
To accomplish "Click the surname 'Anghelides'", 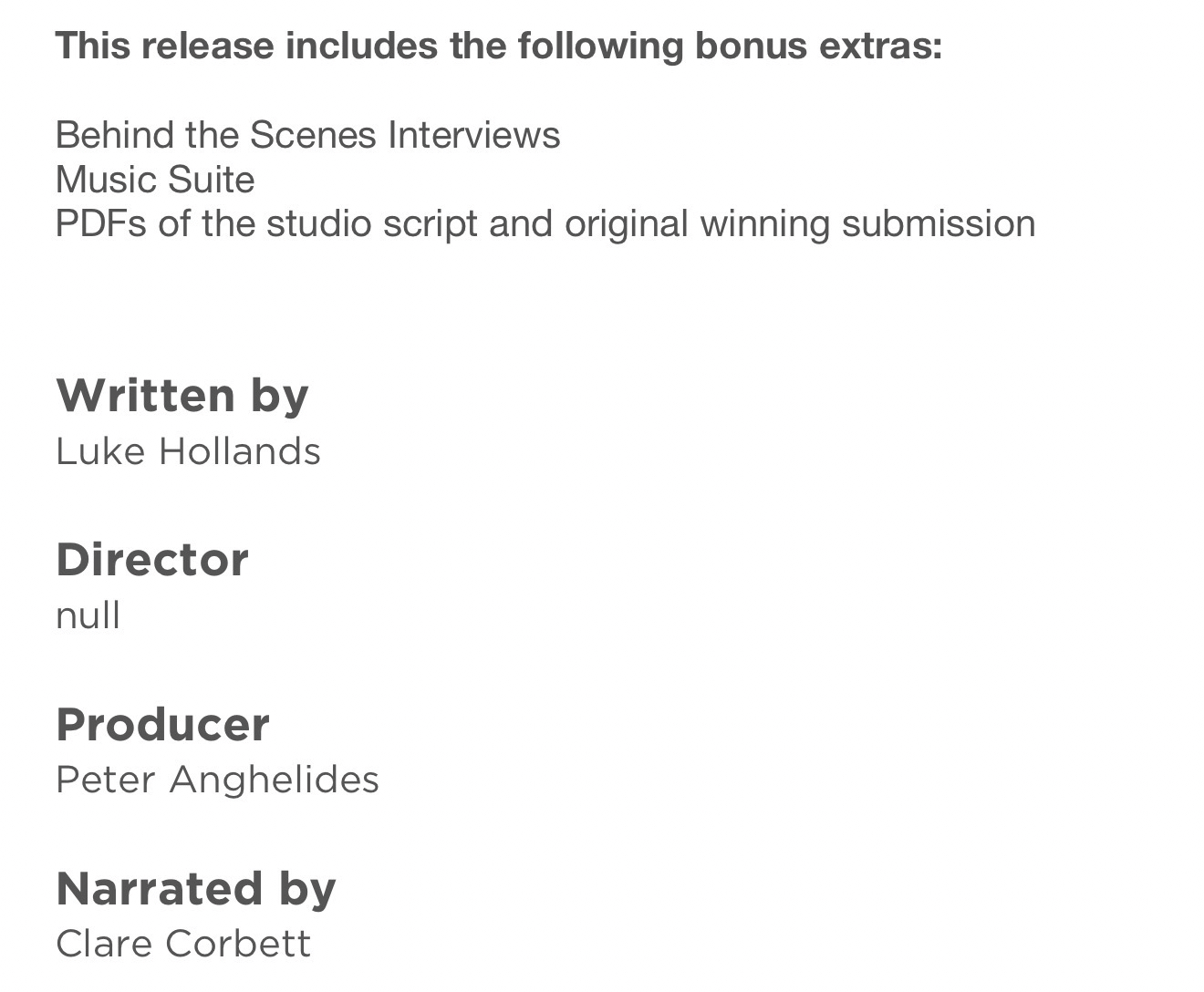I will pos(274,780).
